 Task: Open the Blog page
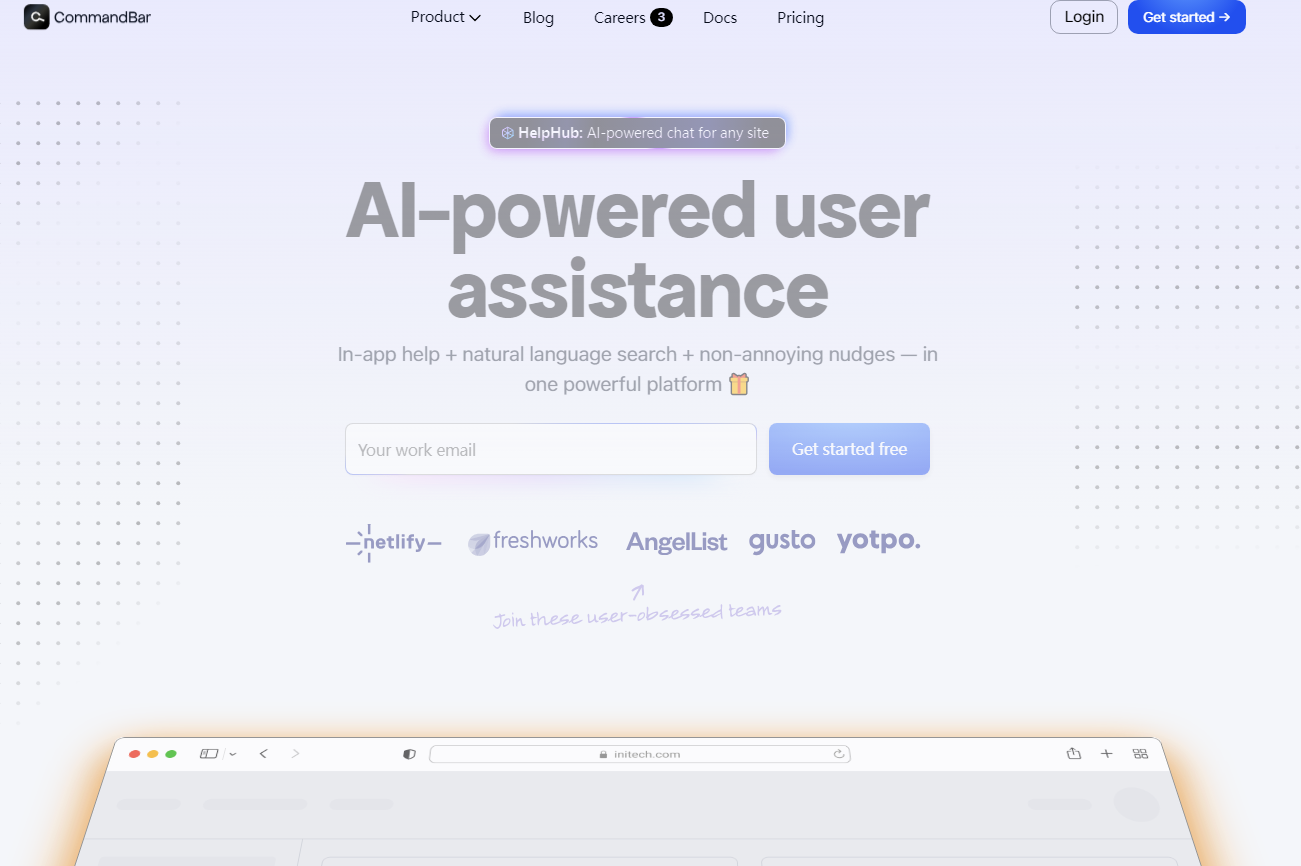click(x=538, y=18)
